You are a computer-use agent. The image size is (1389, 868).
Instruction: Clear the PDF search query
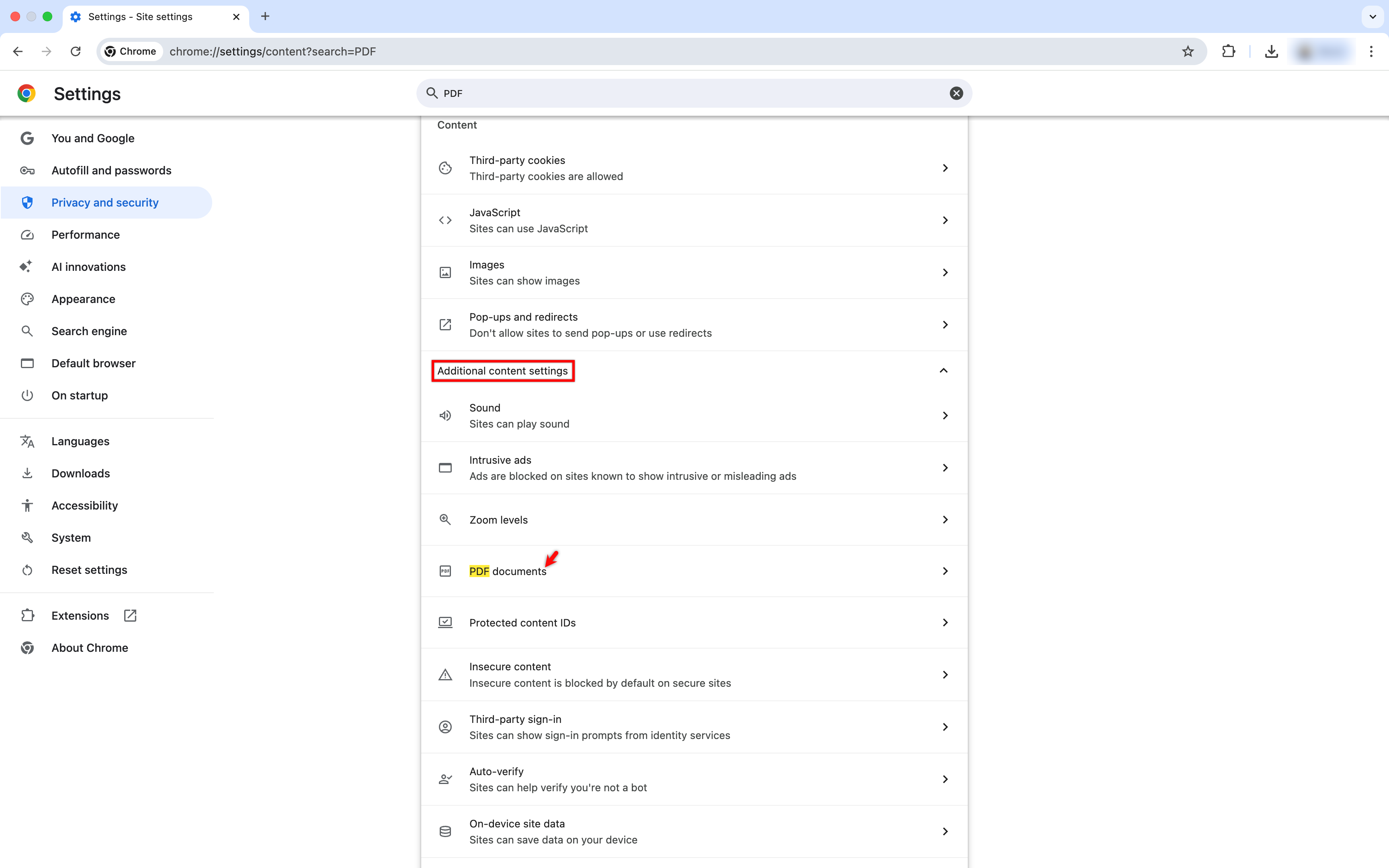(955, 92)
